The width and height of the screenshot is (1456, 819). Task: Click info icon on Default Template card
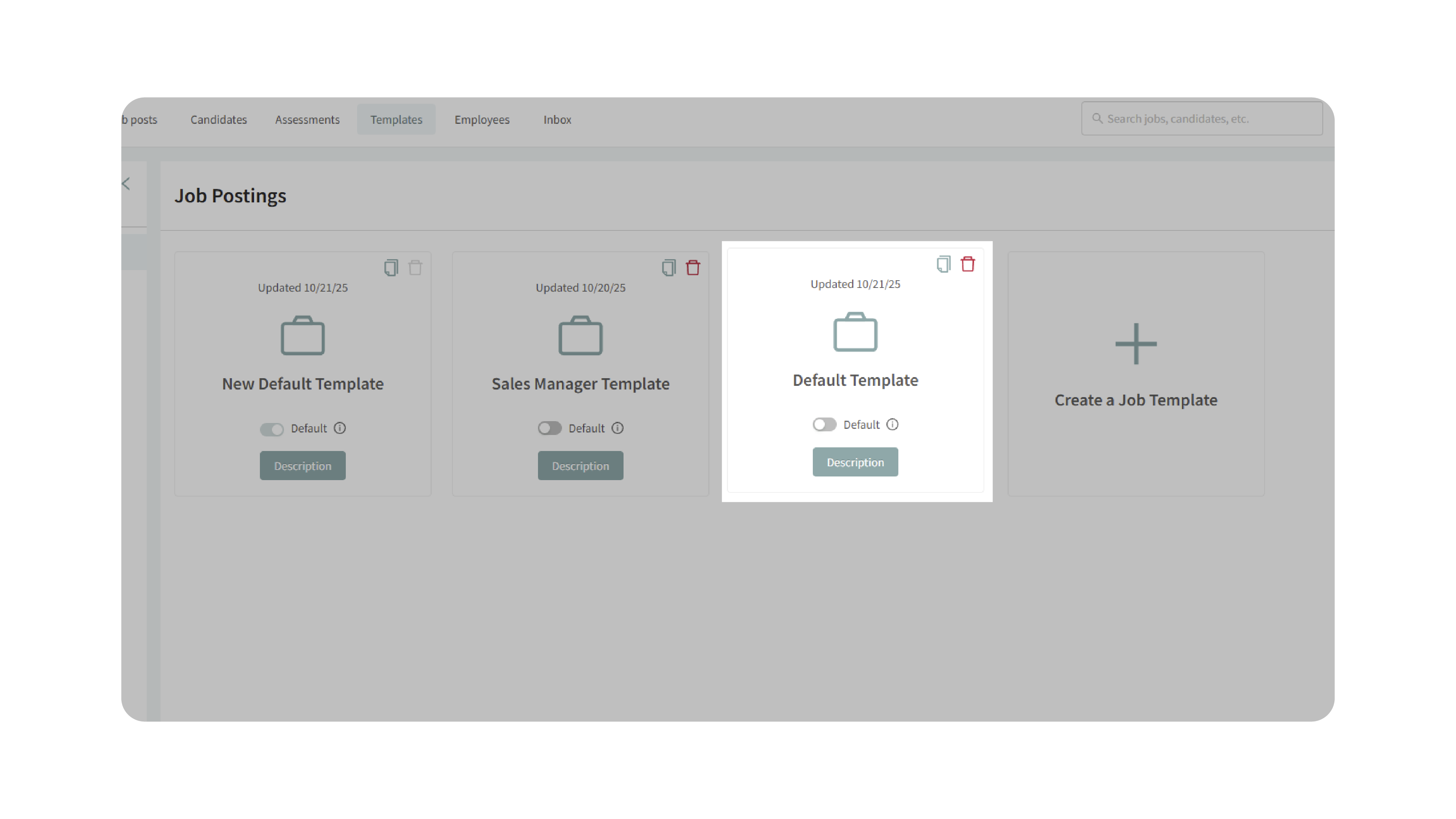click(893, 424)
